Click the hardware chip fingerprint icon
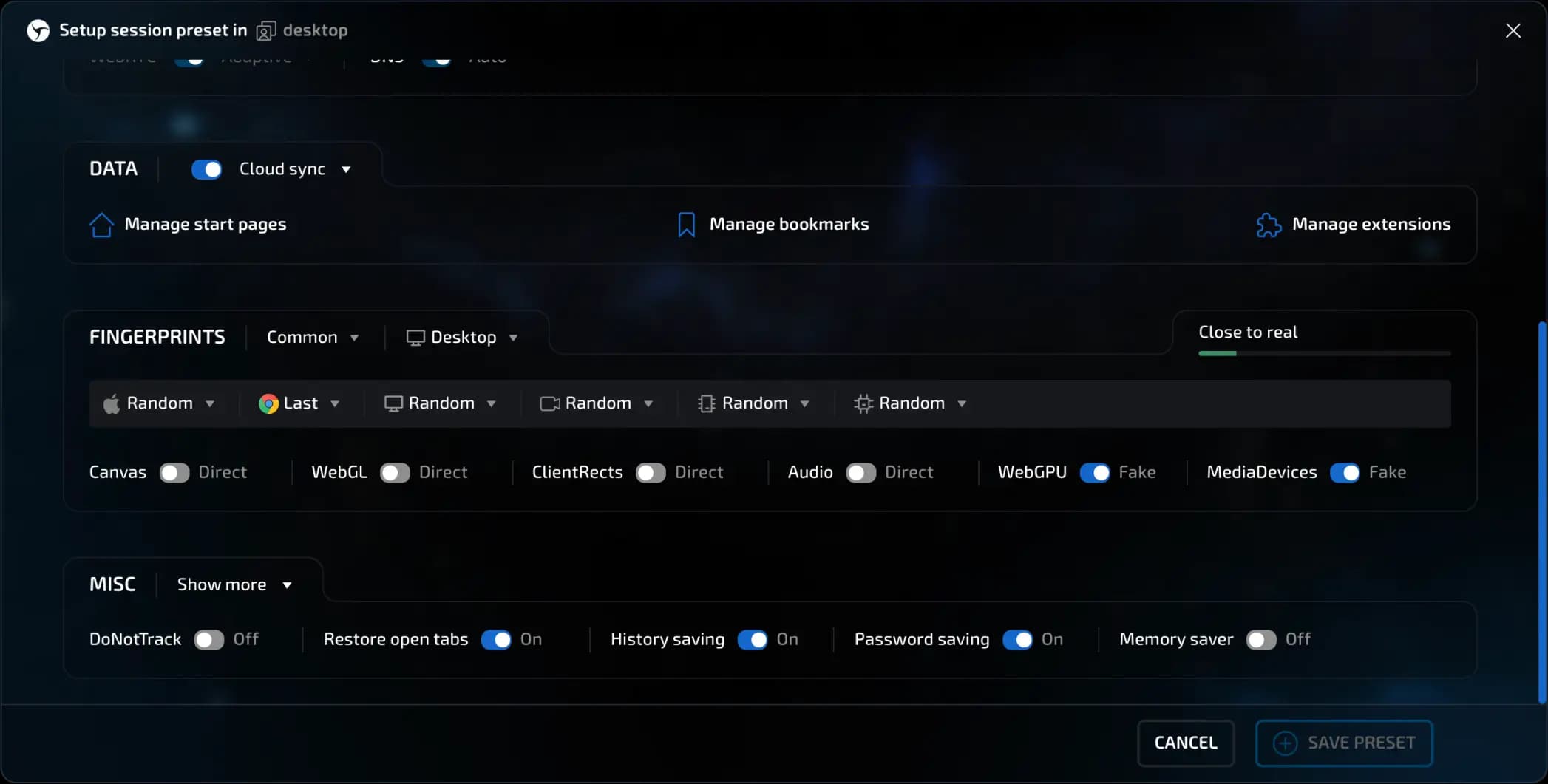This screenshot has width=1548, height=784. click(706, 403)
